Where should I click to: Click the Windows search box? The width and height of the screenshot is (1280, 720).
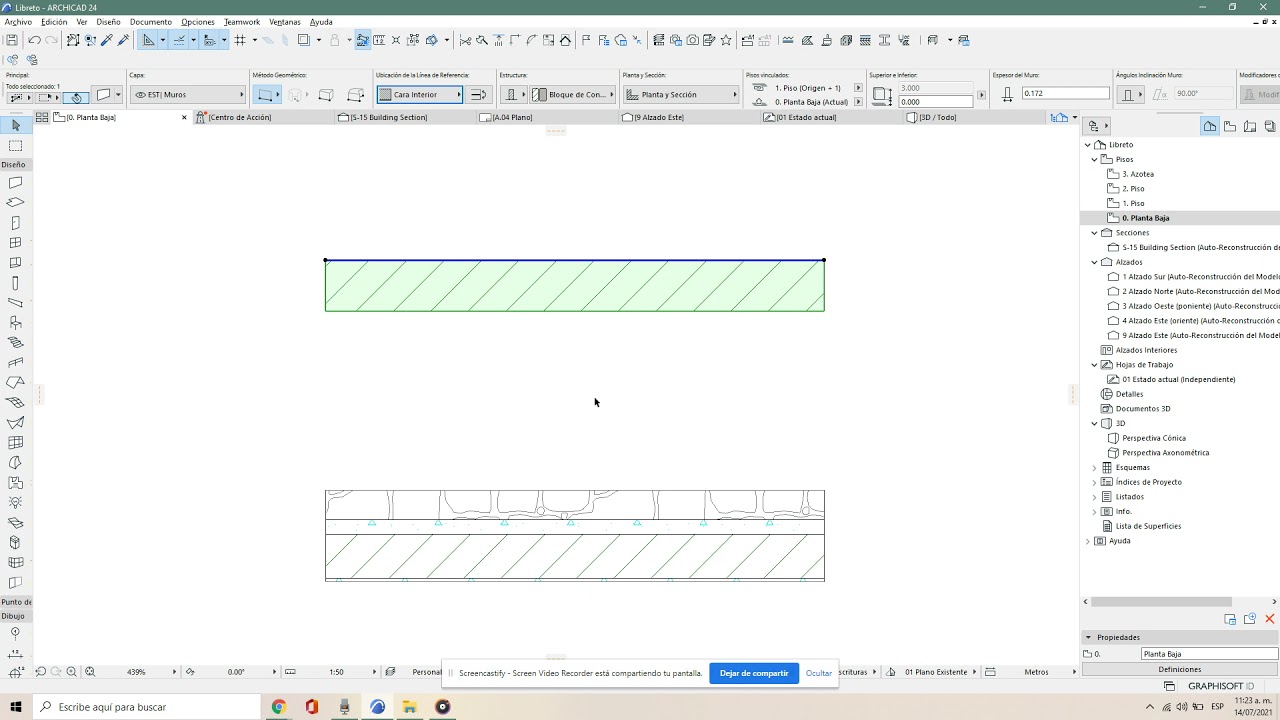click(x=148, y=707)
